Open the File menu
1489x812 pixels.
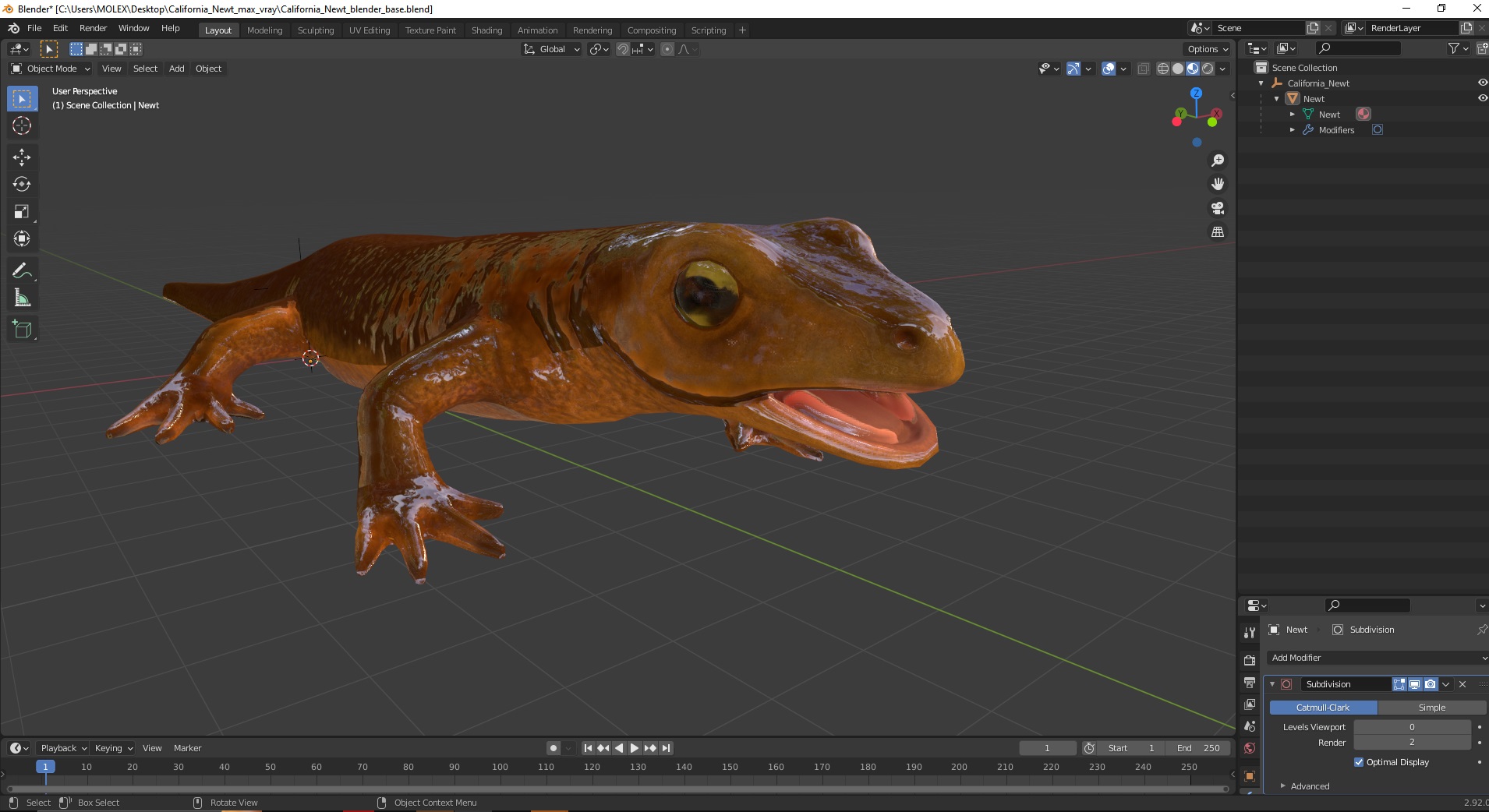pyautogui.click(x=34, y=28)
